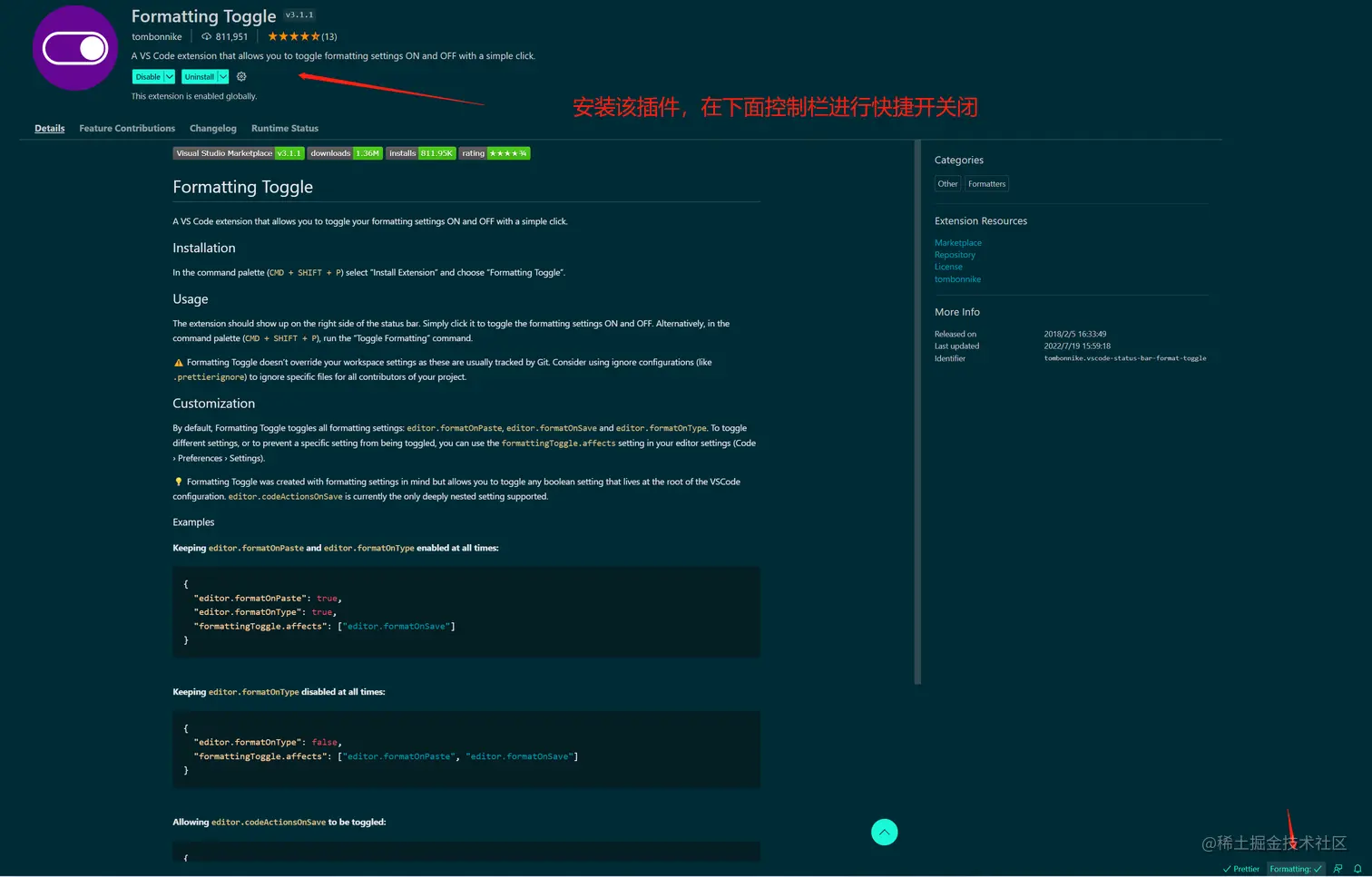Click the Usage heading
The height and width of the screenshot is (877, 1372).
click(x=191, y=299)
